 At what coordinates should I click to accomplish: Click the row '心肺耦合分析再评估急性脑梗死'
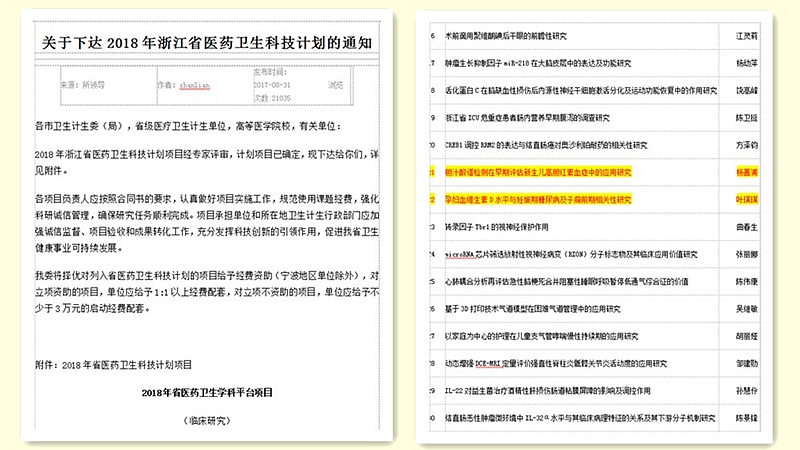[x=566, y=282]
